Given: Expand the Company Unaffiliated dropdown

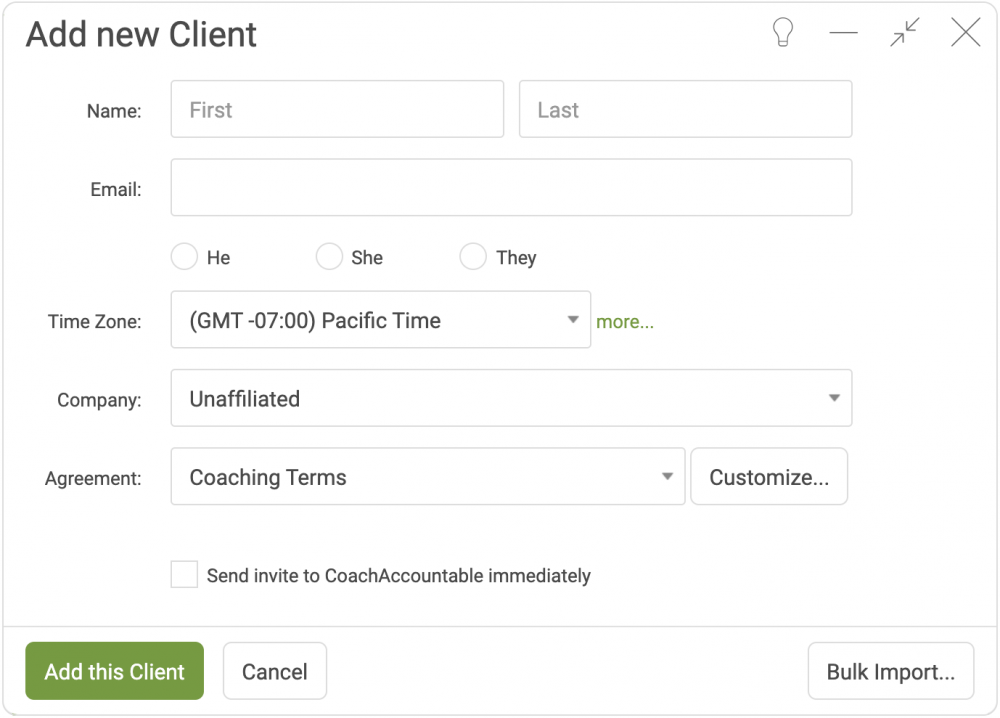Looking at the screenshot, I should (x=511, y=398).
